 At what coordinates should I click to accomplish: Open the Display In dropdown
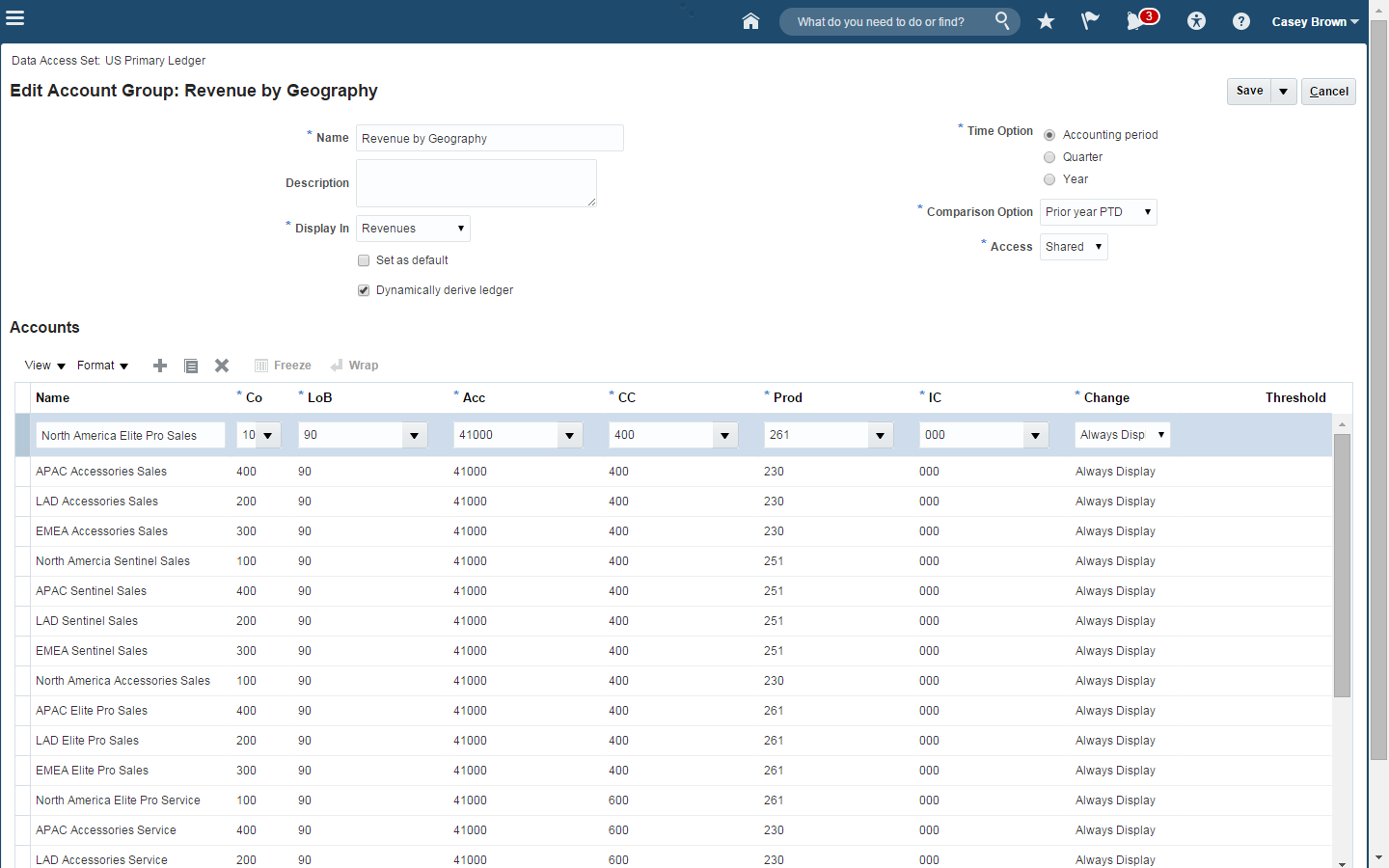tap(413, 229)
